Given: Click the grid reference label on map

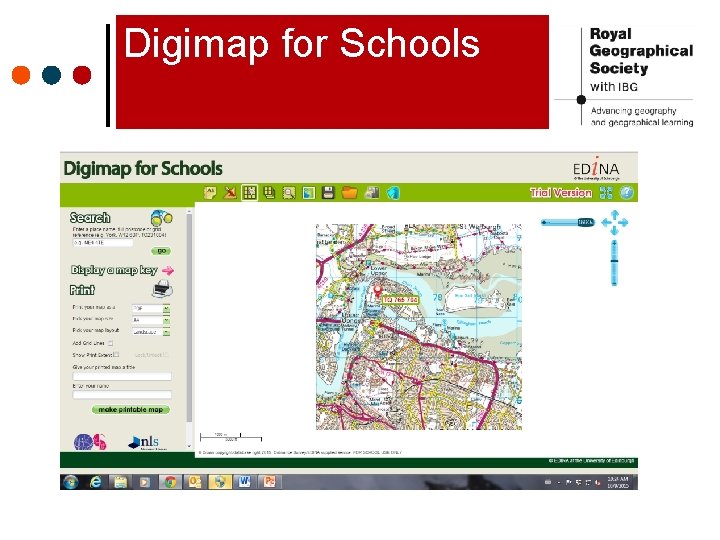Looking at the screenshot, I should (x=400, y=300).
